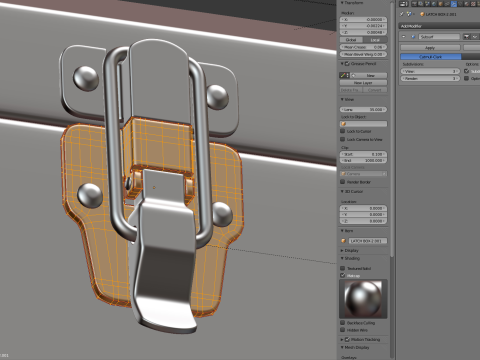480x360 pixels.
Task: Select Catmull-Clark subdivision type
Action: click(x=431, y=57)
